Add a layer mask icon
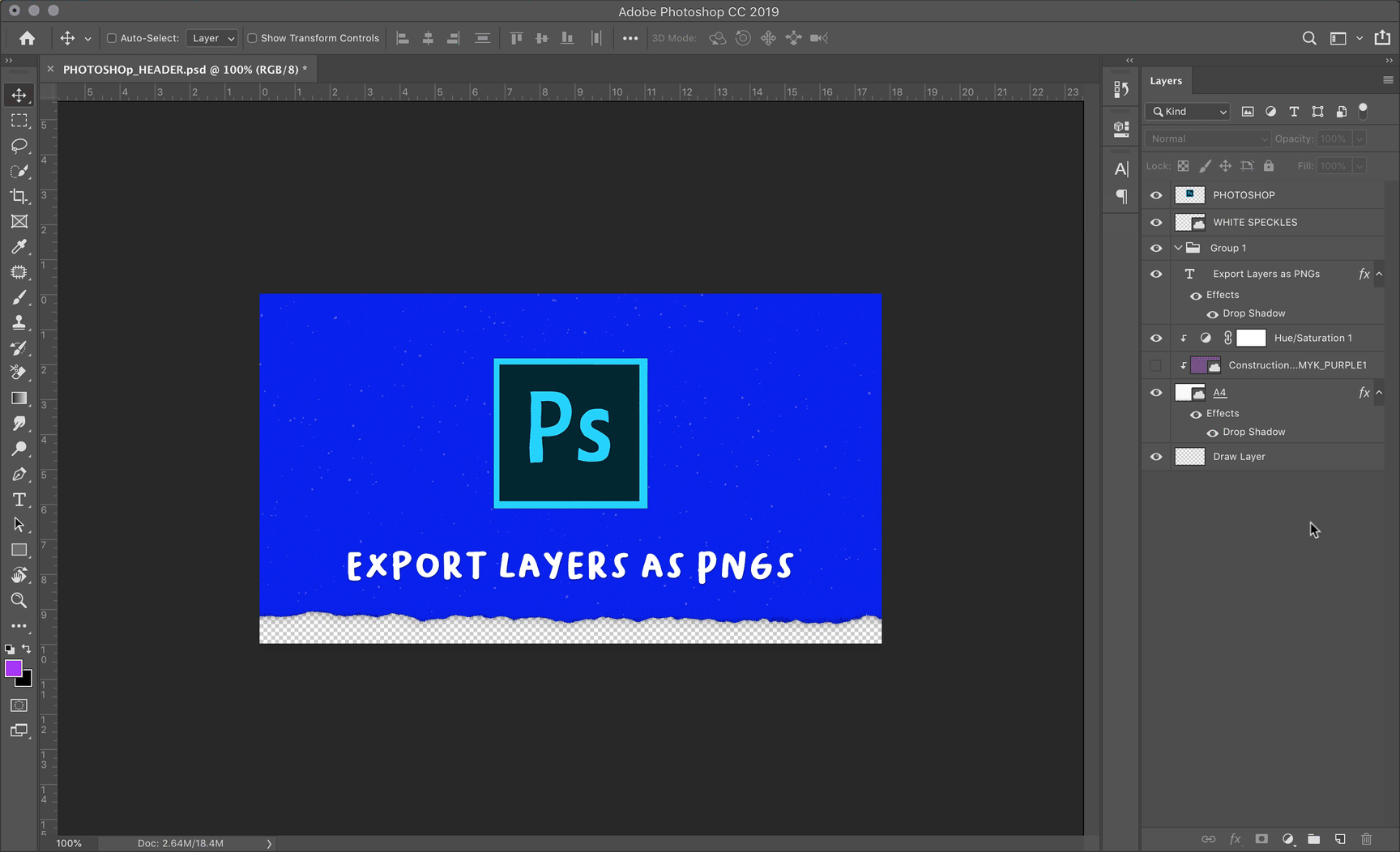Screen dimensions: 1400x852 (x=1261, y=839)
